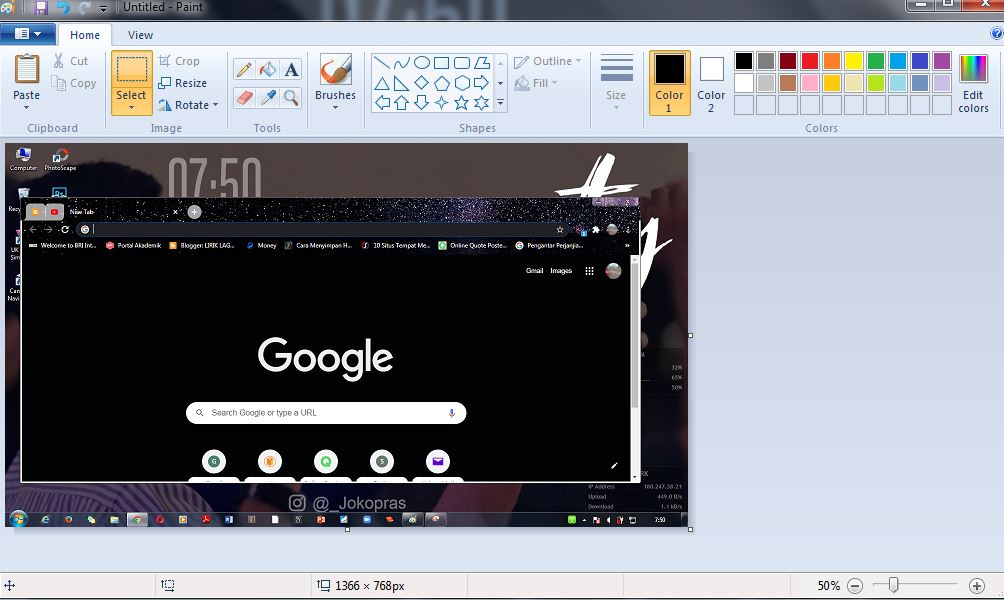Screen dimensions: 1004x600
Task: Open the shape Fill dropdown
Action: click(536, 83)
